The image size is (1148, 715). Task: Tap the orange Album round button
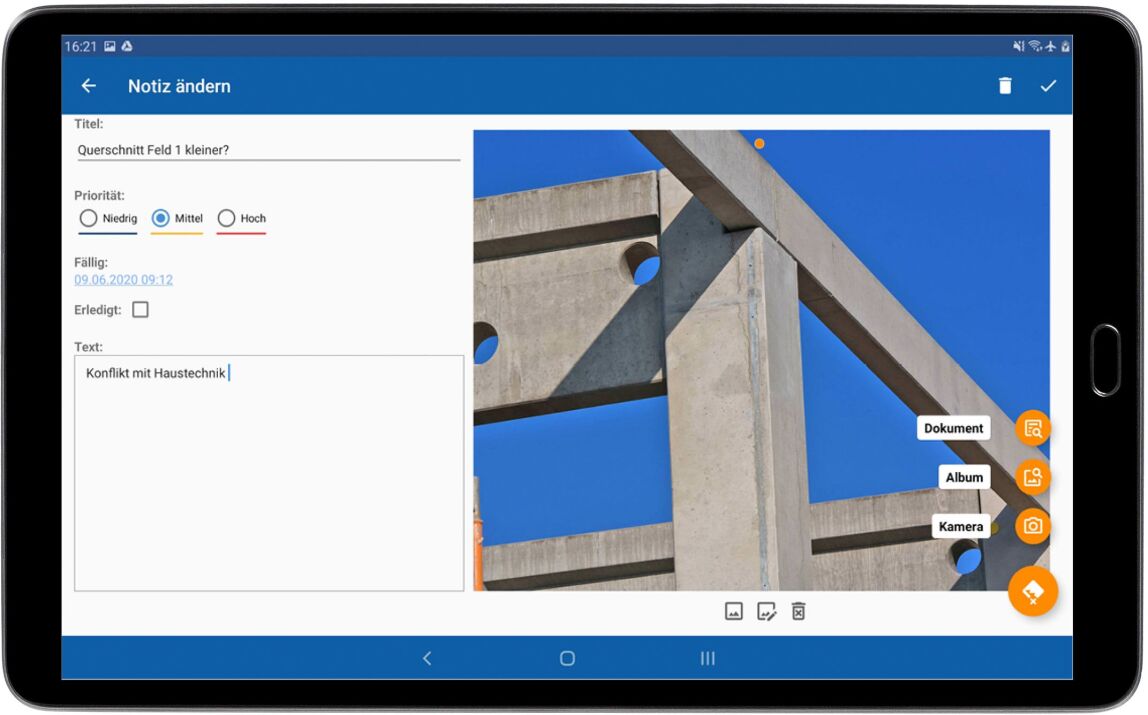click(1033, 477)
